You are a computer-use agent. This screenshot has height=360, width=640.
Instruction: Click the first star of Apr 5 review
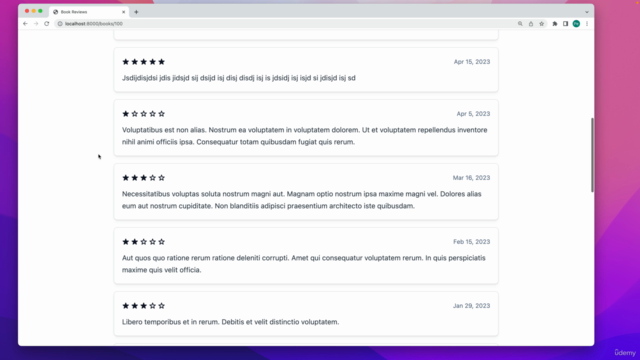tap(126, 113)
